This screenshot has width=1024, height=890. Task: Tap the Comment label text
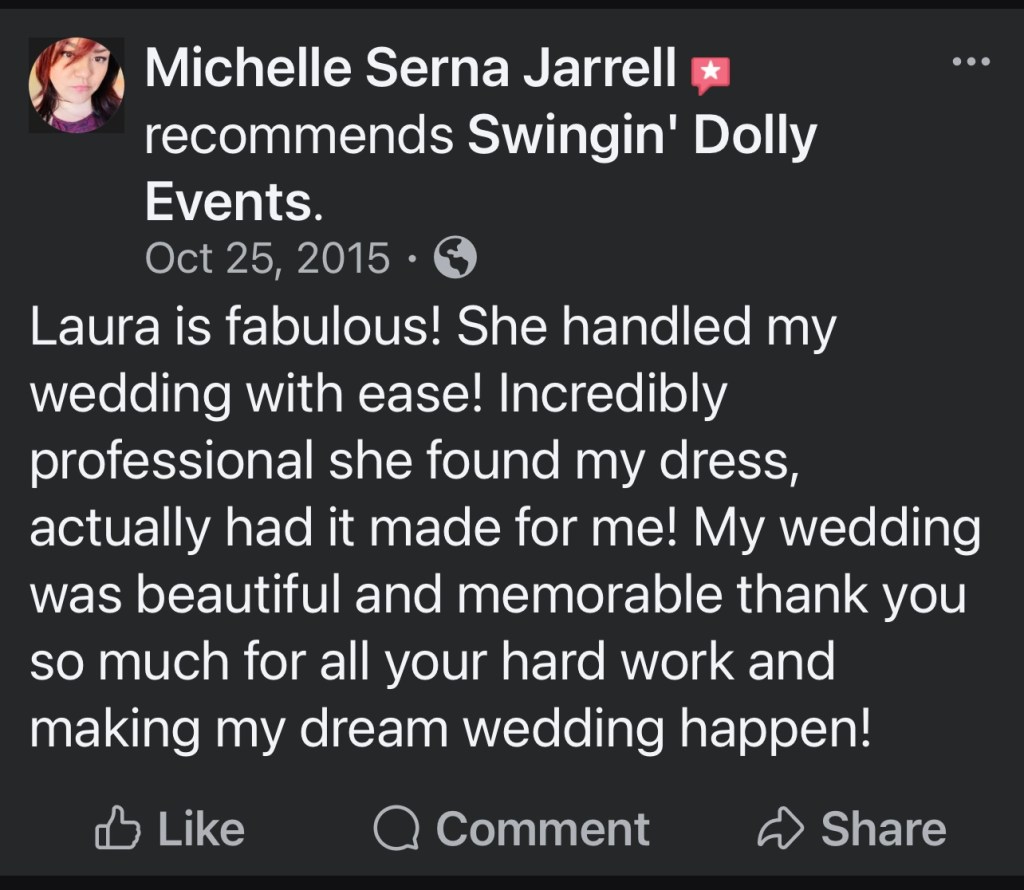[x=543, y=829]
